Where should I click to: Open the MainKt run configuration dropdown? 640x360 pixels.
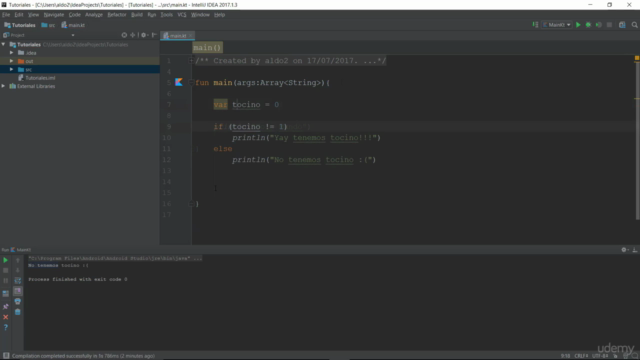point(557,25)
